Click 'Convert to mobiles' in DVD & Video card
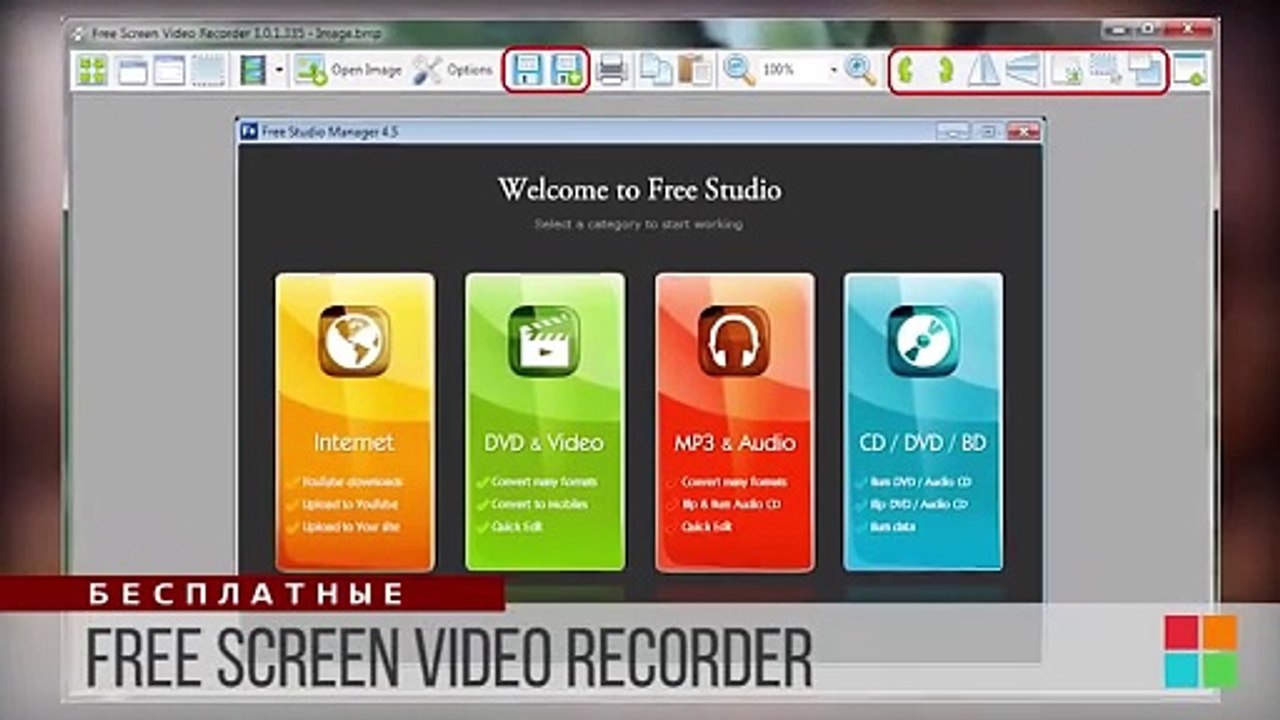1280x720 pixels. (x=540, y=504)
